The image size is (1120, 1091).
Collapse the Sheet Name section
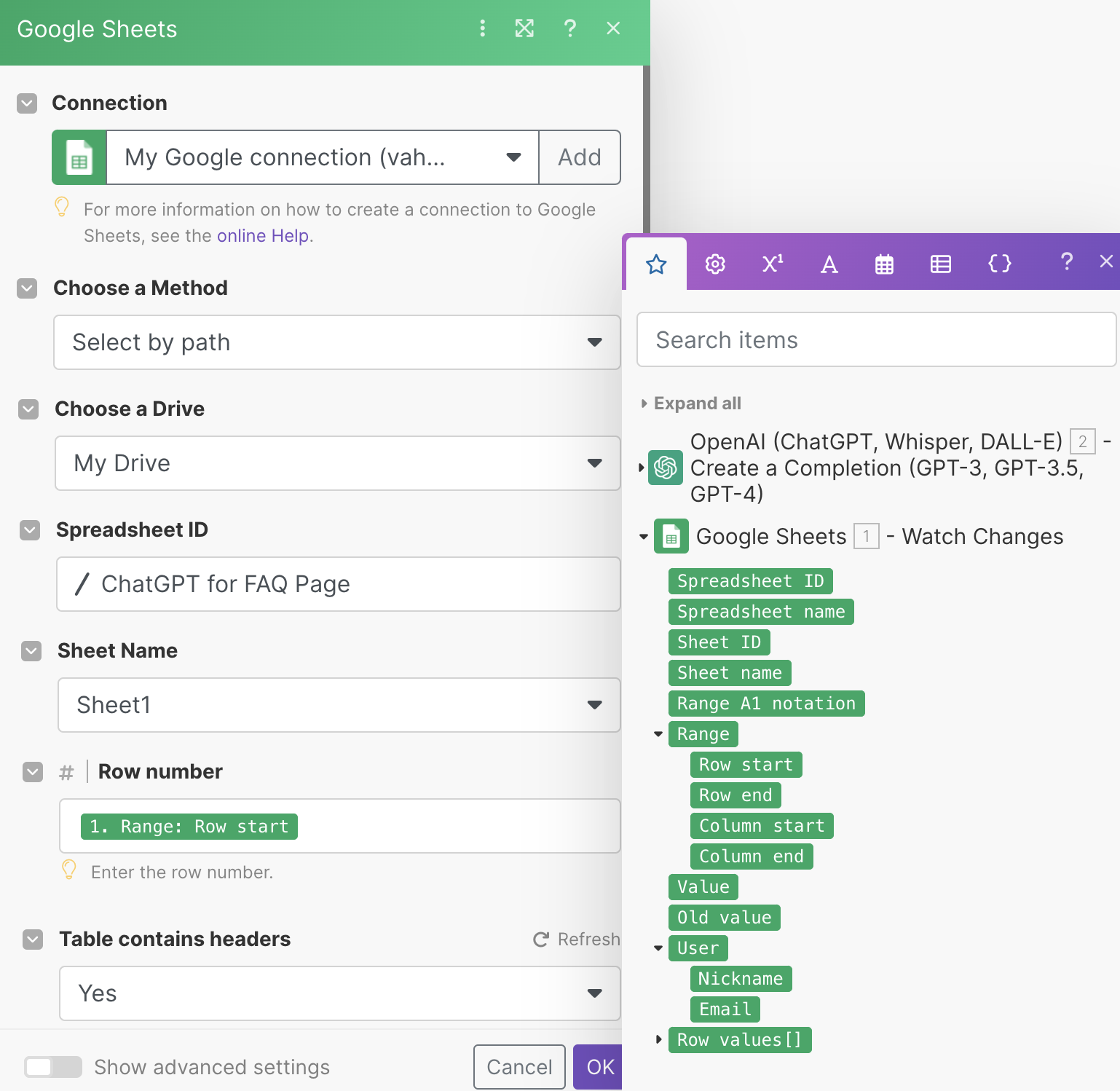31,651
